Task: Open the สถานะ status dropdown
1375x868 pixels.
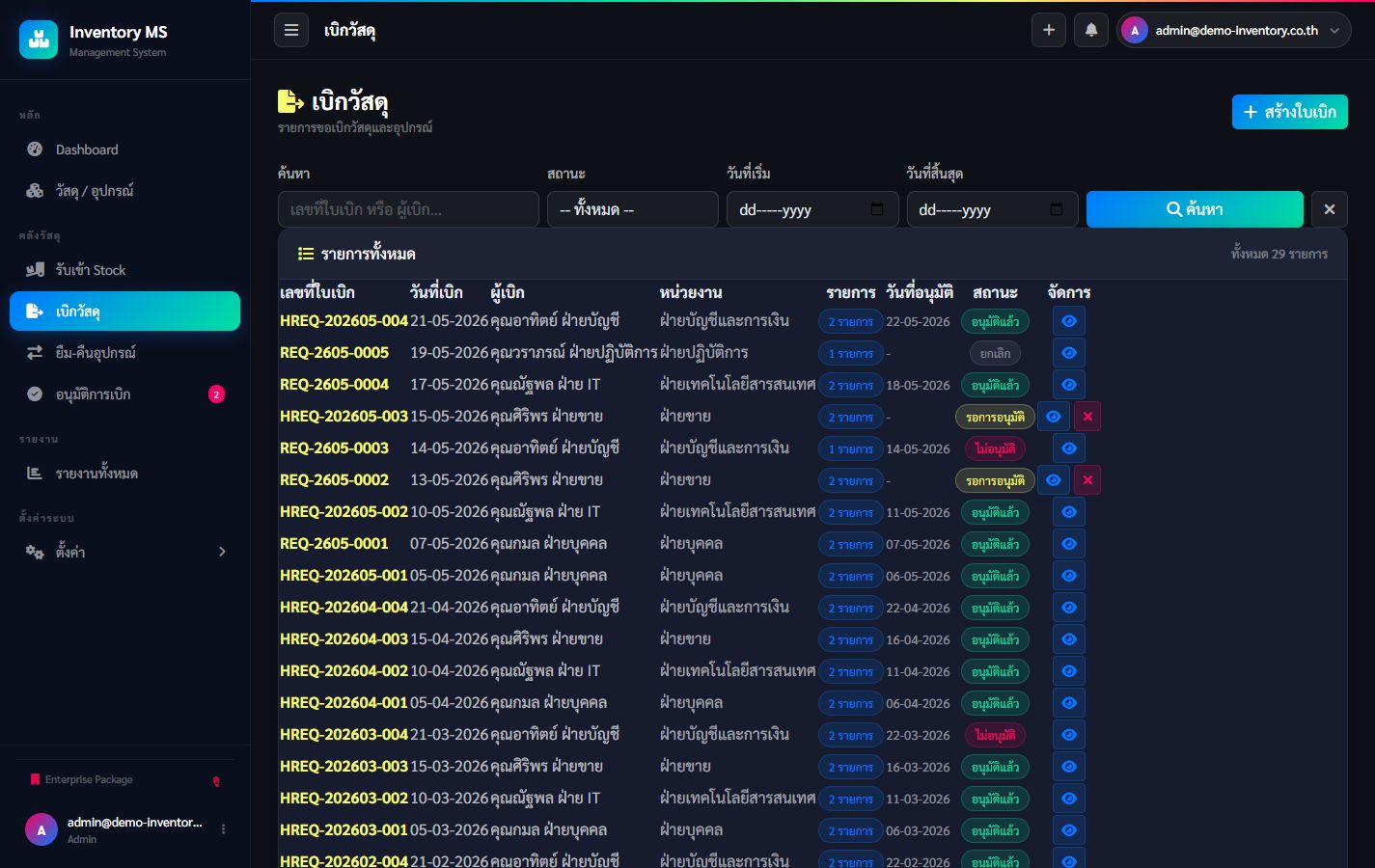Action: coord(633,209)
